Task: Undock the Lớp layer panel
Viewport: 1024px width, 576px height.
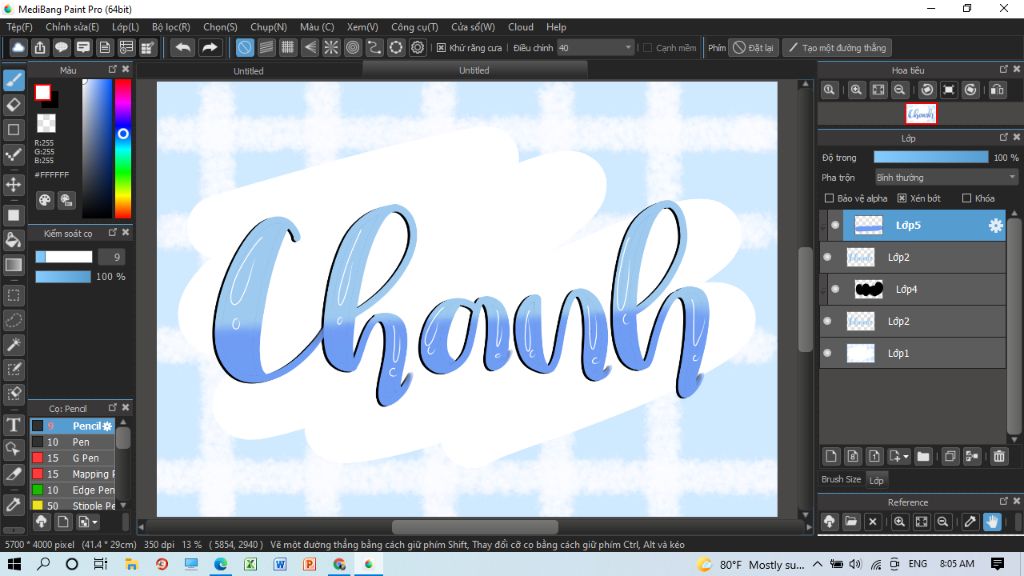Action: [x=1004, y=137]
